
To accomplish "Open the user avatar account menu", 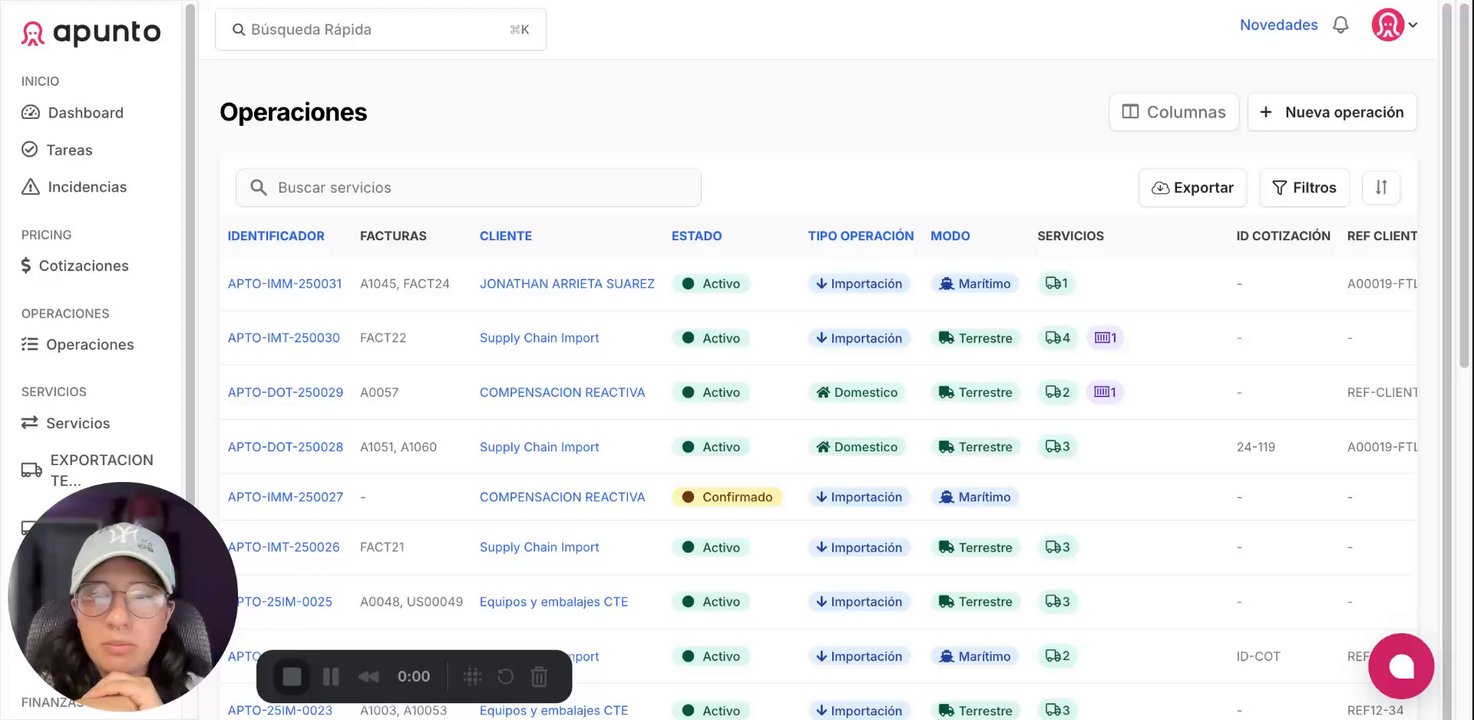I will [x=1394, y=25].
